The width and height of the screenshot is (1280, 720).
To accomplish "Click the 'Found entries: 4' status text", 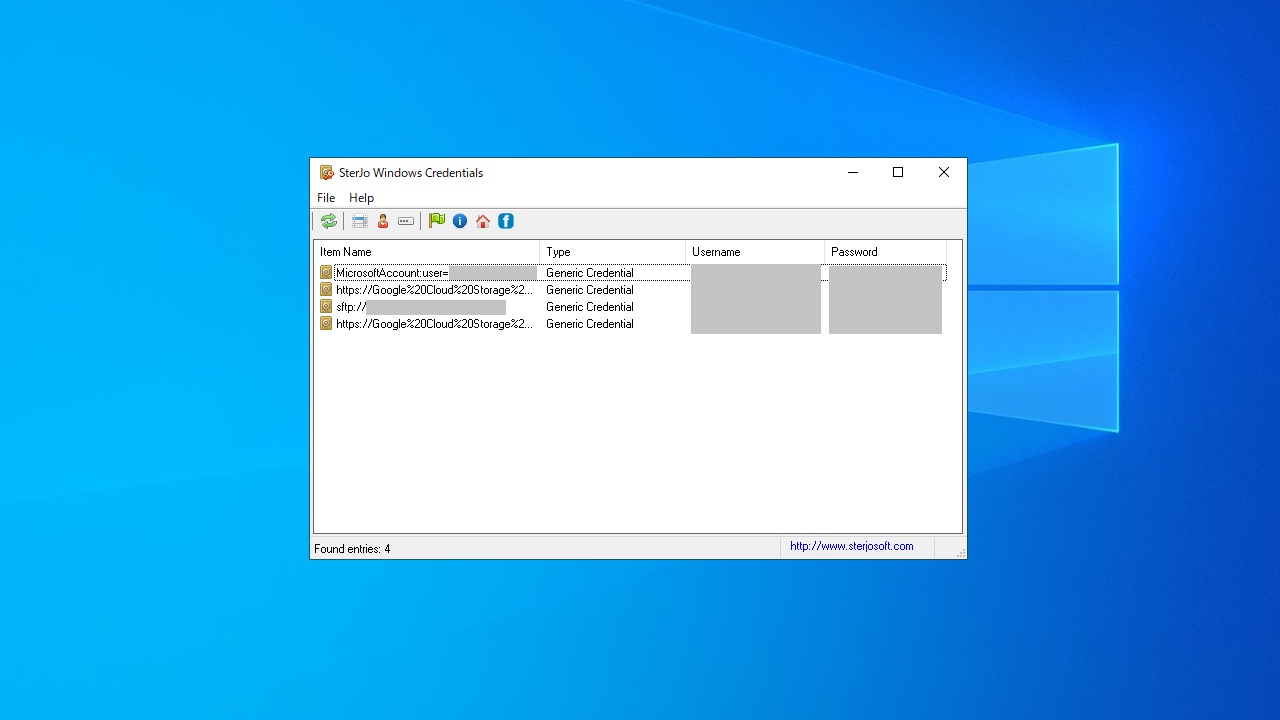I will click(x=352, y=549).
